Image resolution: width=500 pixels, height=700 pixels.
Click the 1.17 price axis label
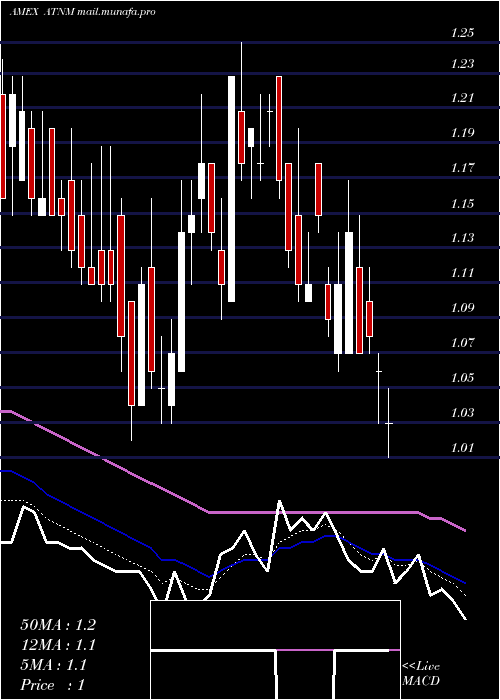point(462,168)
